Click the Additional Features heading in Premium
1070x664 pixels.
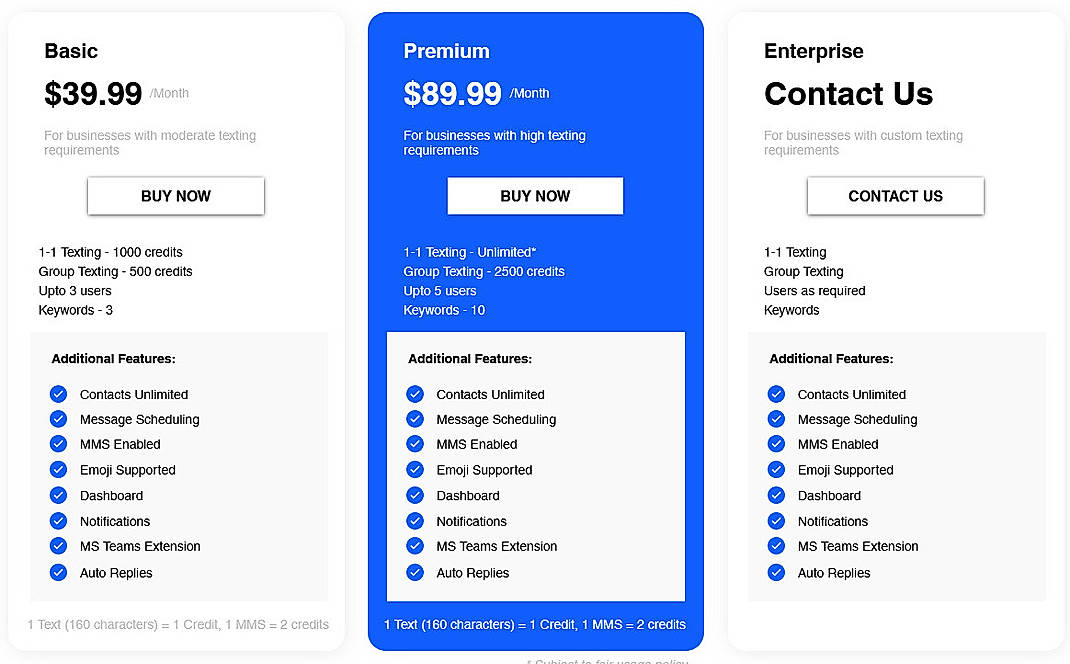pos(472,358)
